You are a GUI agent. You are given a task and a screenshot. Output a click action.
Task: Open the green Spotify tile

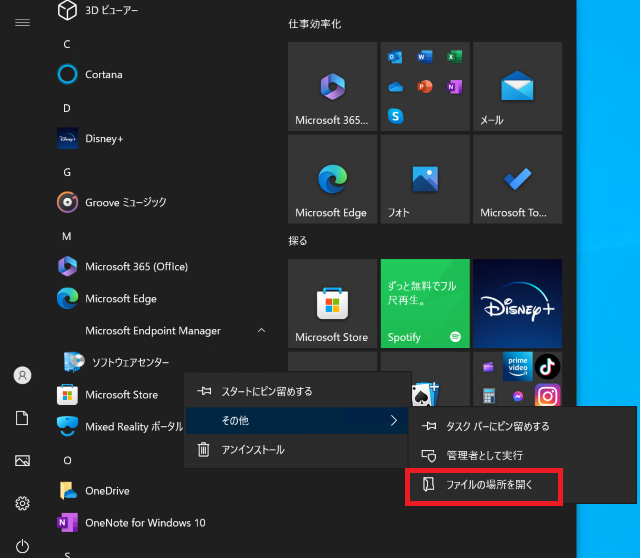point(425,303)
